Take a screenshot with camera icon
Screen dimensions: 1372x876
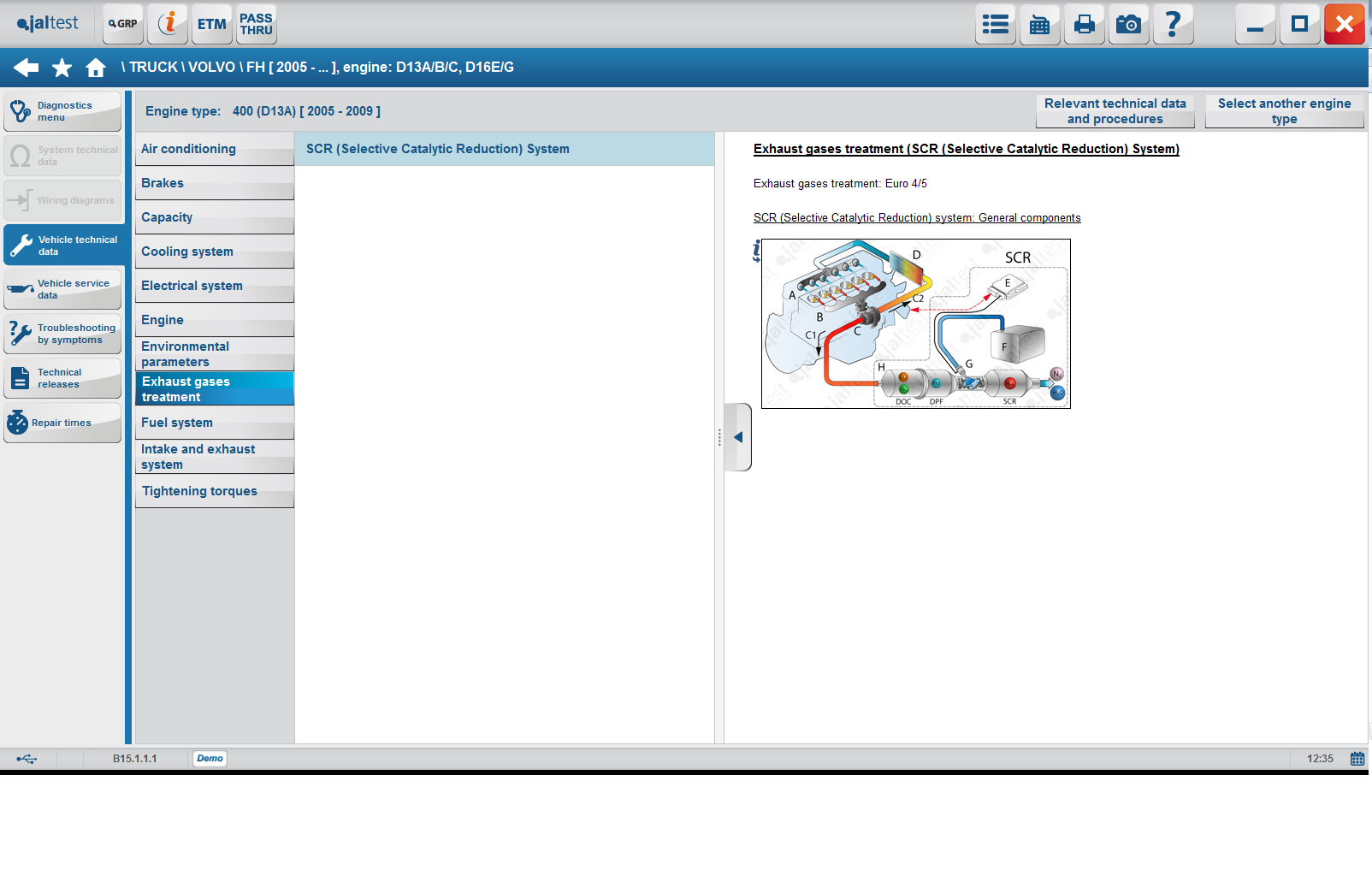coord(1128,24)
